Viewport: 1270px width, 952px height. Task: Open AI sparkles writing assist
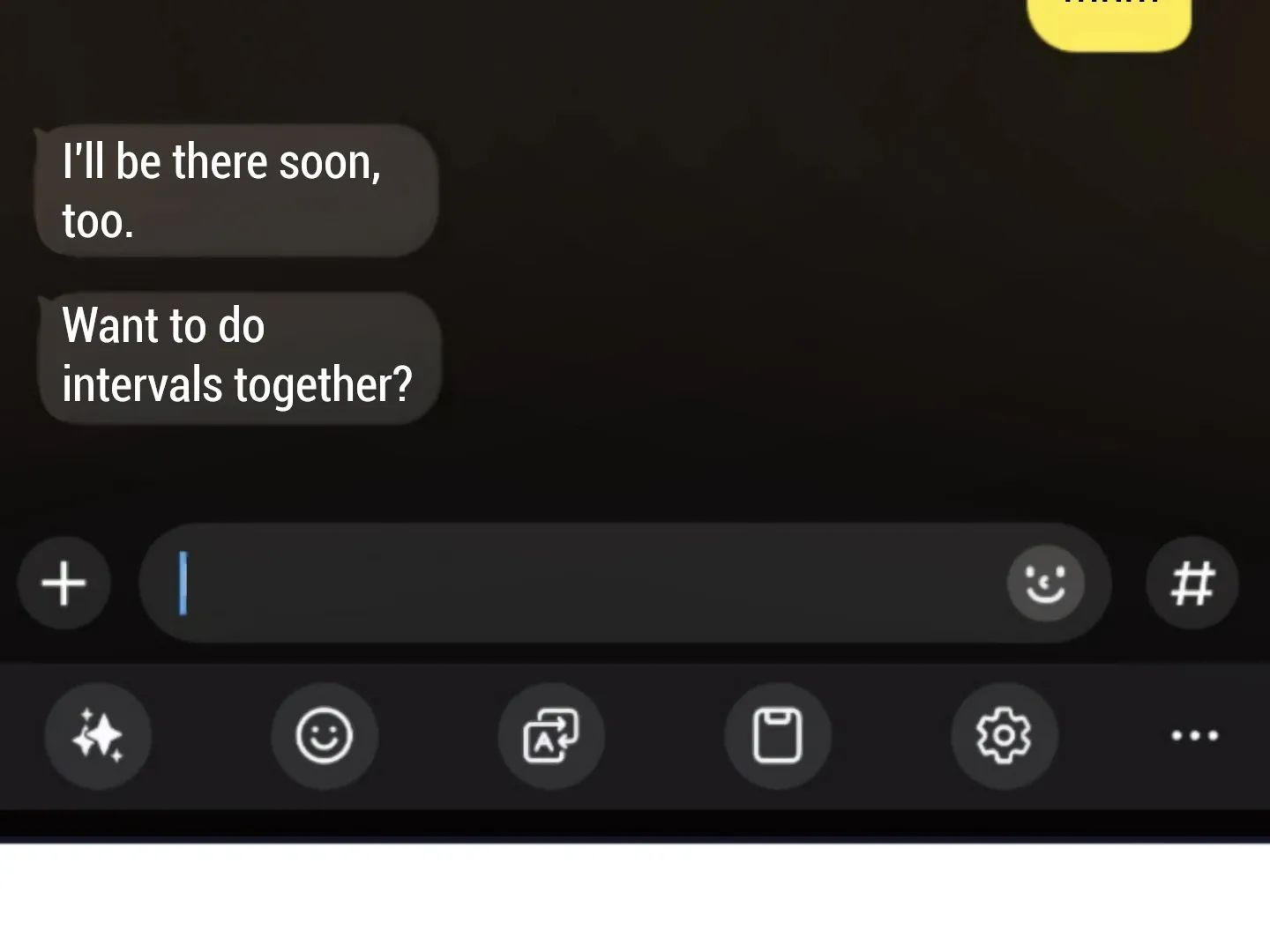98,735
